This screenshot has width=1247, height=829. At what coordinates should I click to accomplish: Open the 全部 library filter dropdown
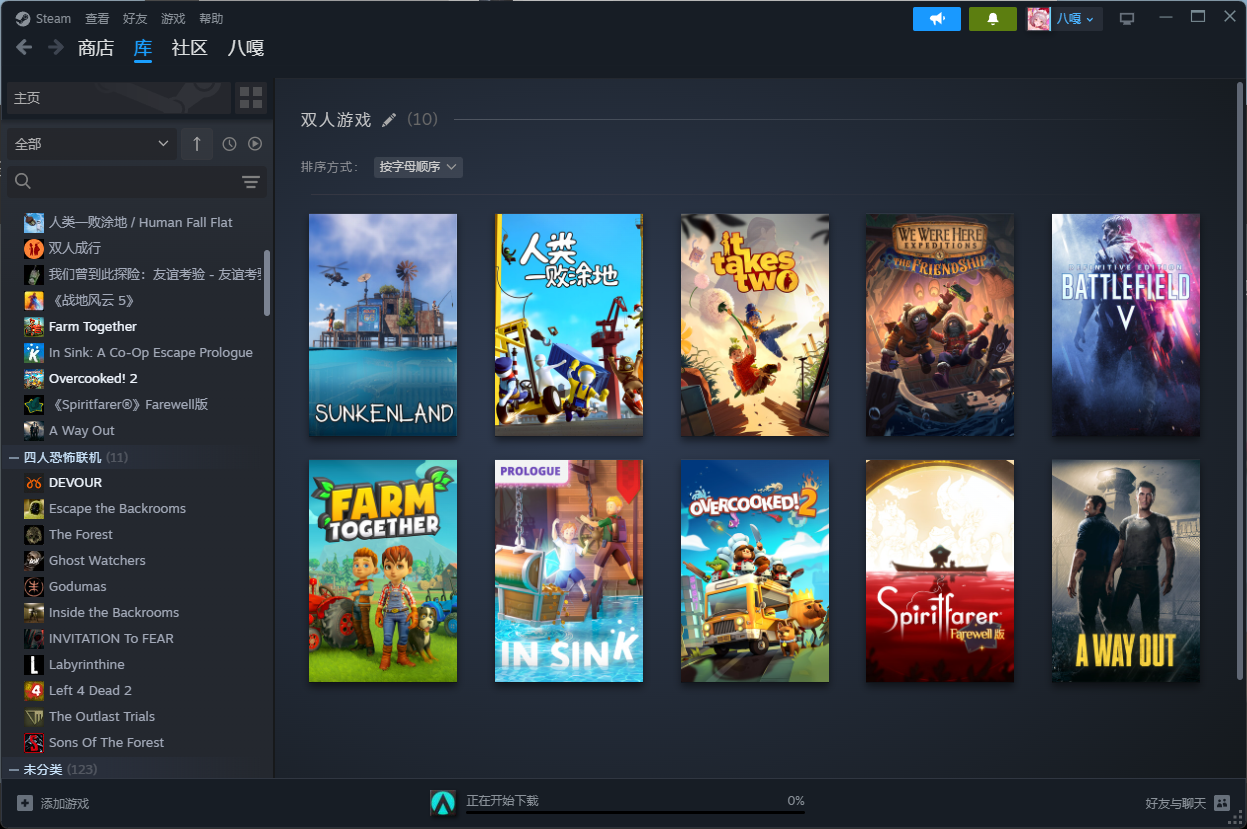pyautogui.click(x=92, y=144)
